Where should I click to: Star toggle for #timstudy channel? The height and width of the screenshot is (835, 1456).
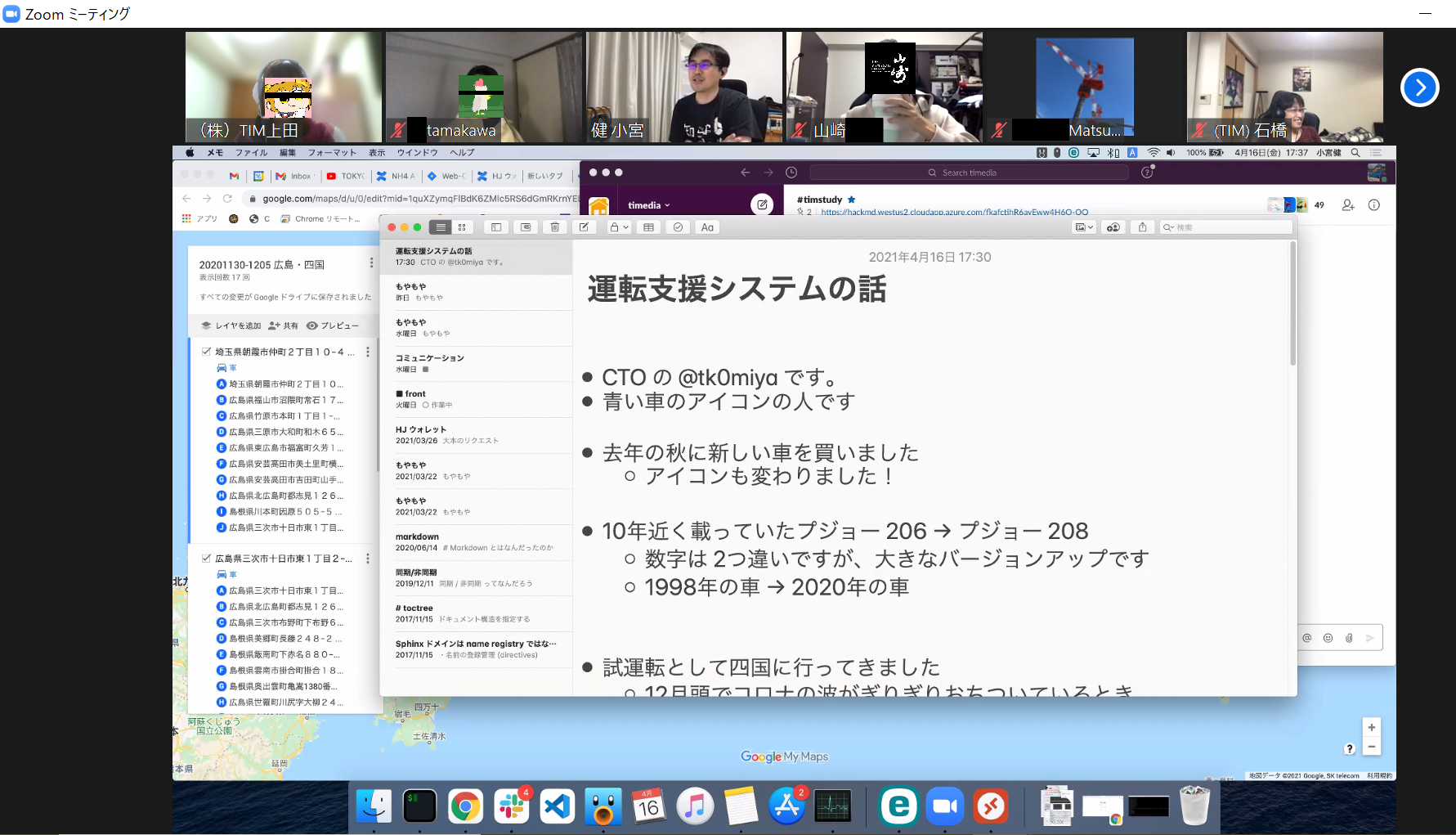click(851, 200)
